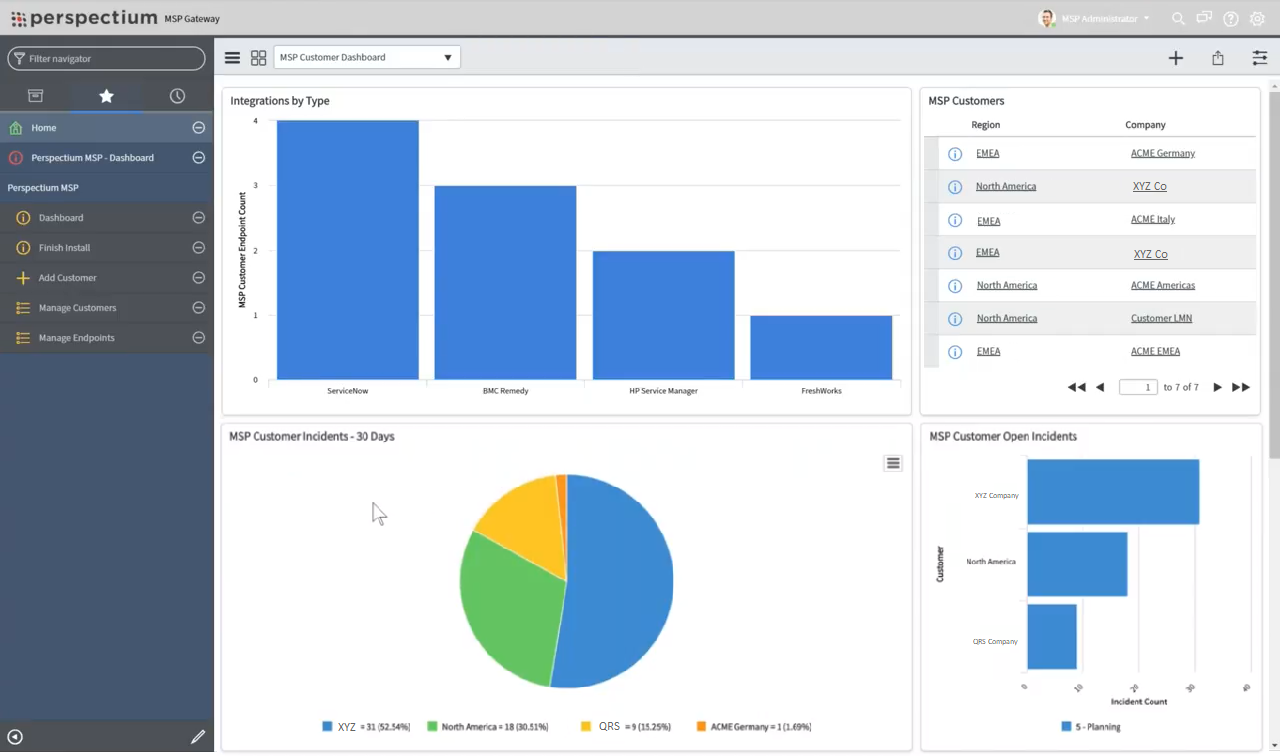Open the system settings gear icon
Screen dimensions: 1282x756
click(1258, 19)
